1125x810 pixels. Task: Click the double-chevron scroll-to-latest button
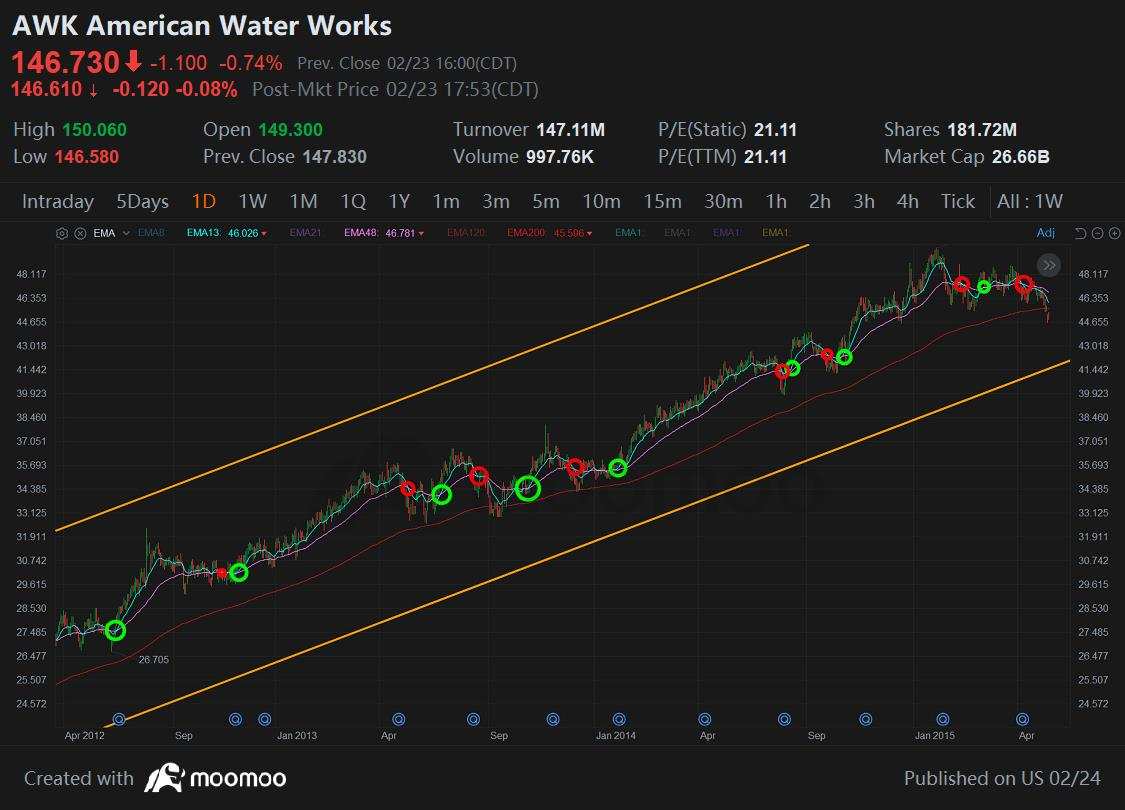pos(1048,265)
